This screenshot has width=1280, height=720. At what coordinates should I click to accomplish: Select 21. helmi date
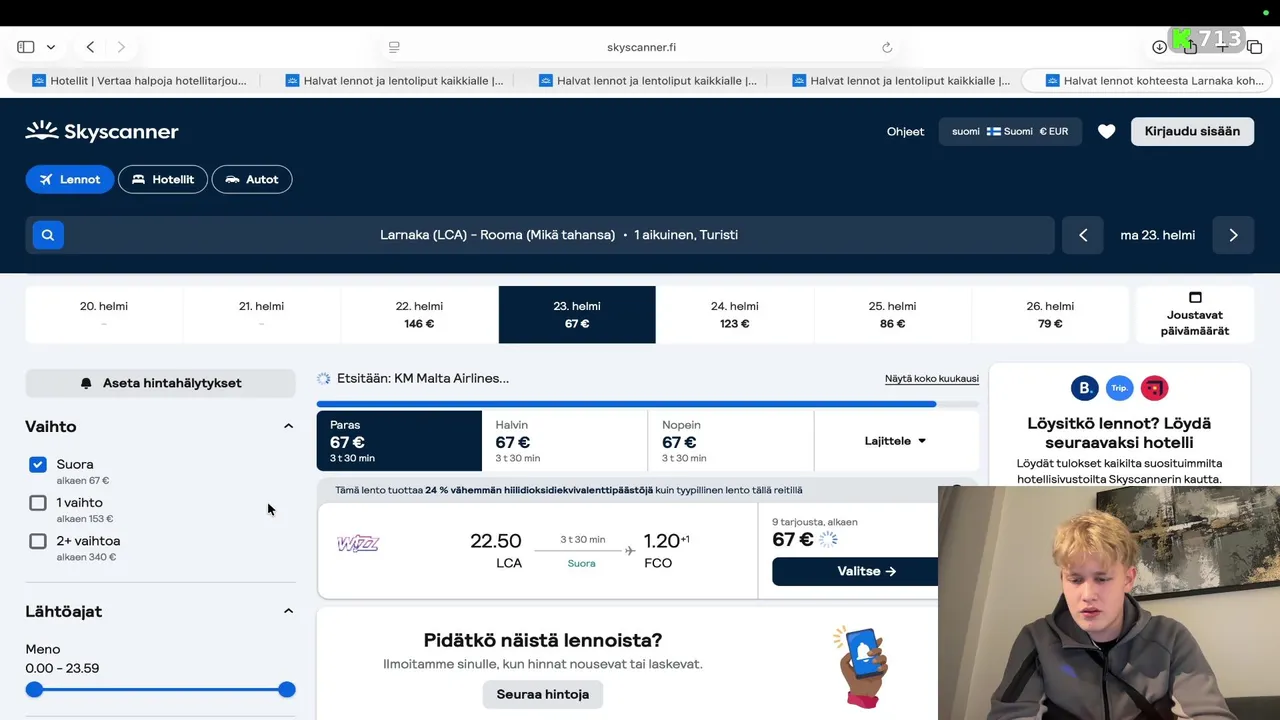point(261,315)
